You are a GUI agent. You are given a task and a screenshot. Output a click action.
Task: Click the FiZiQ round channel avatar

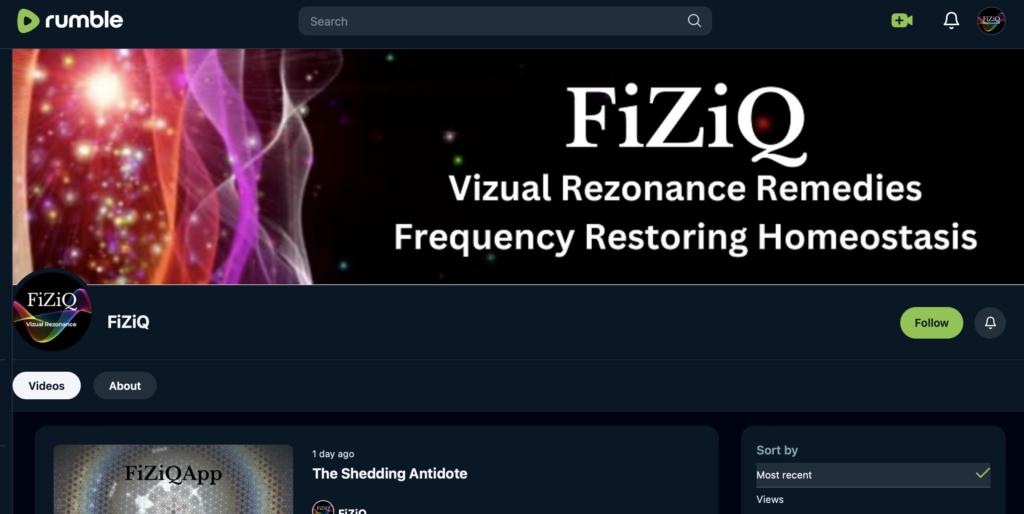coord(52,310)
